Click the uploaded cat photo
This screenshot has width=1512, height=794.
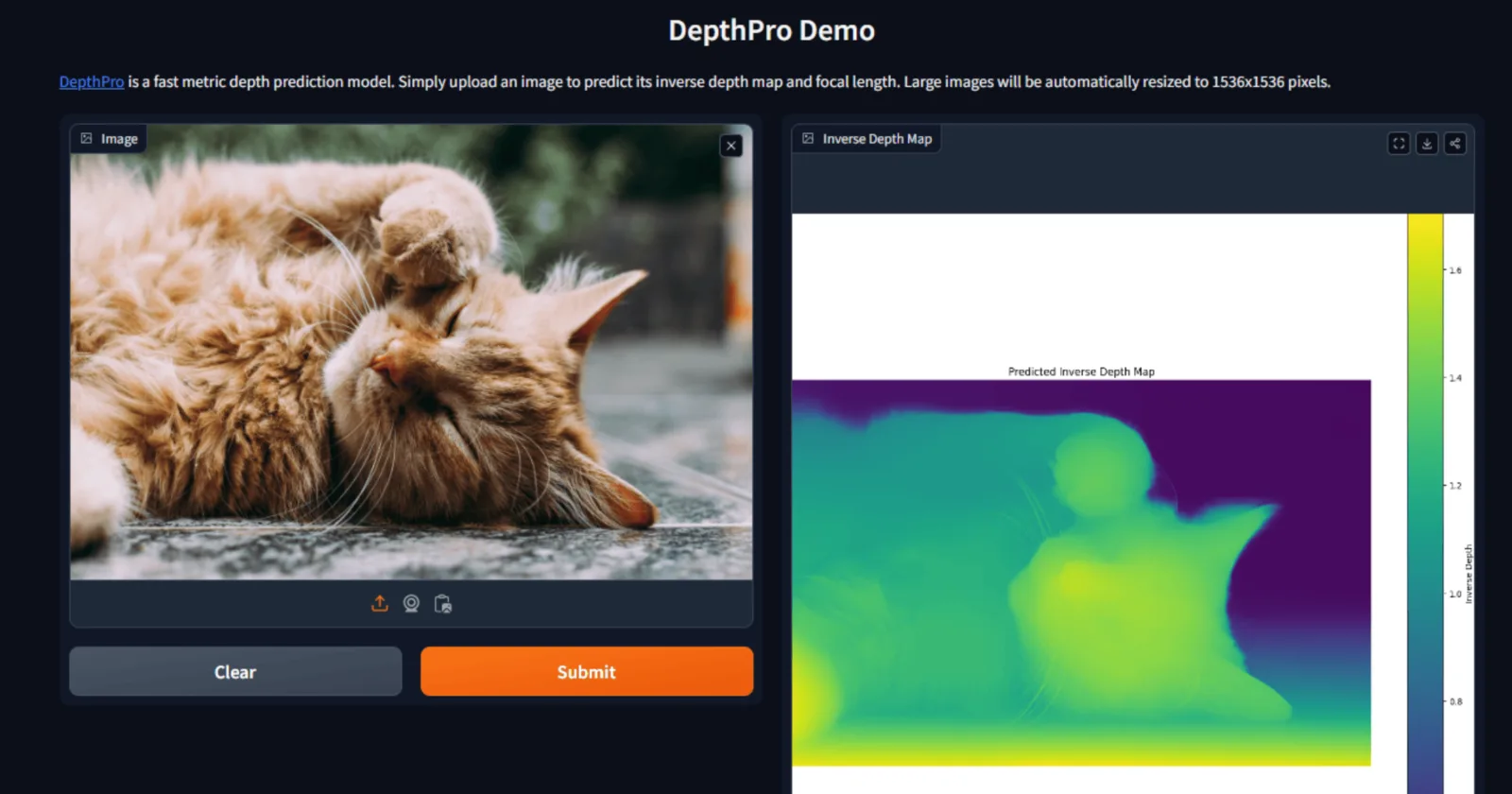pyautogui.click(x=411, y=352)
